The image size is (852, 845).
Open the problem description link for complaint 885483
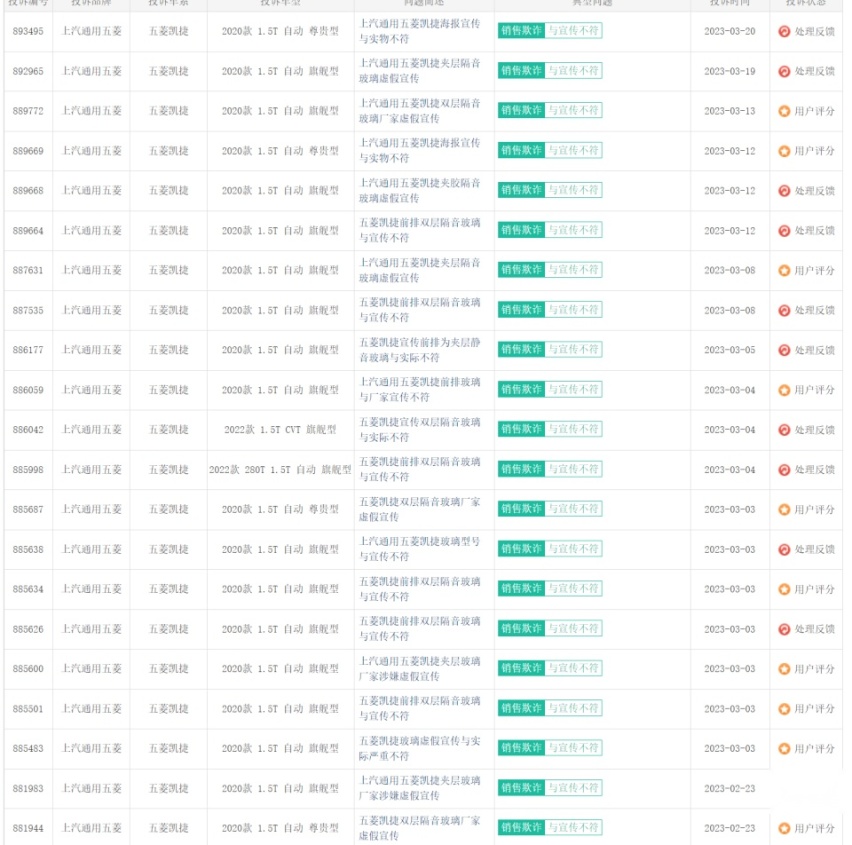coord(419,748)
